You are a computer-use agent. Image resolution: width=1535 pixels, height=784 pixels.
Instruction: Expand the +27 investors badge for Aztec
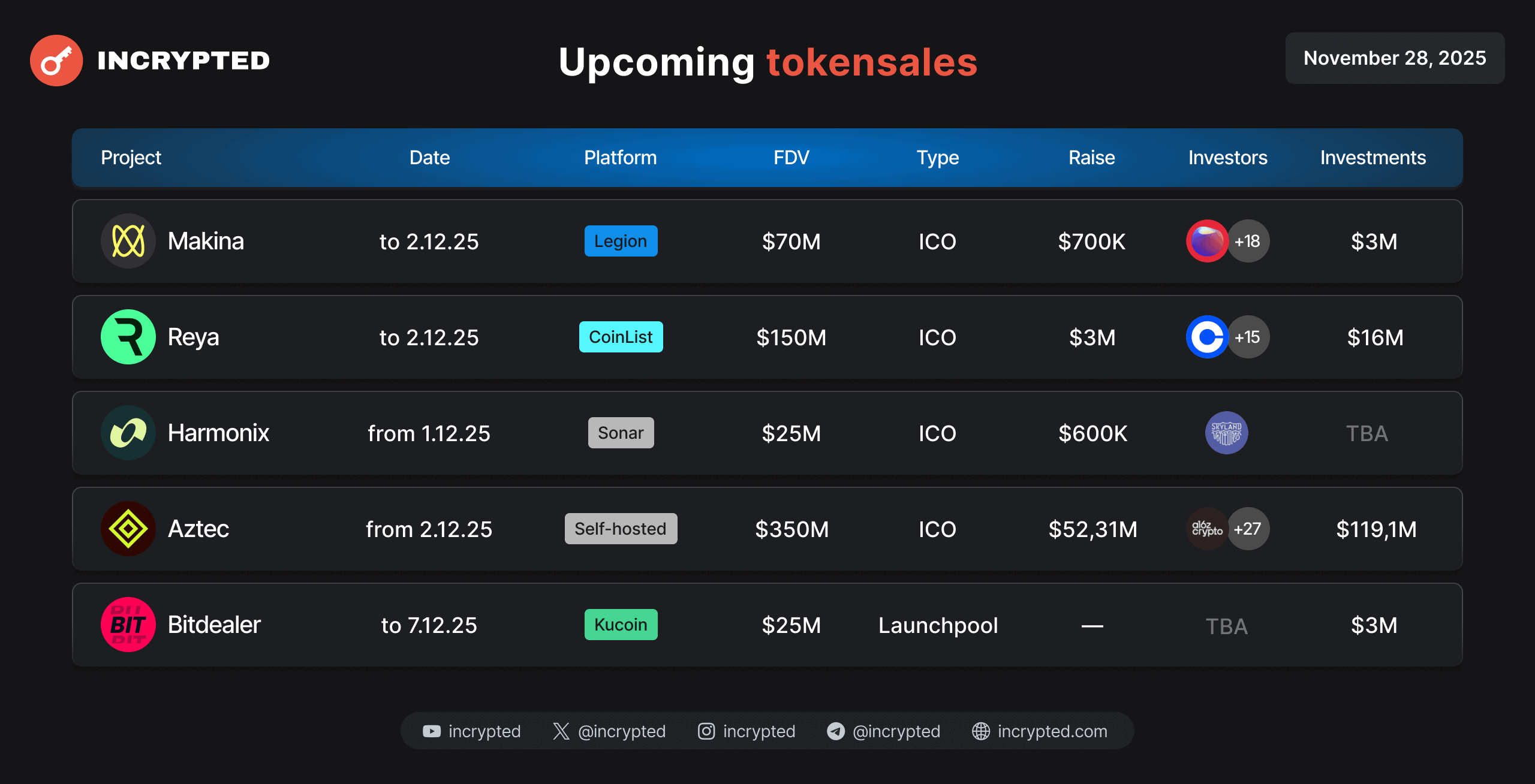(1248, 529)
